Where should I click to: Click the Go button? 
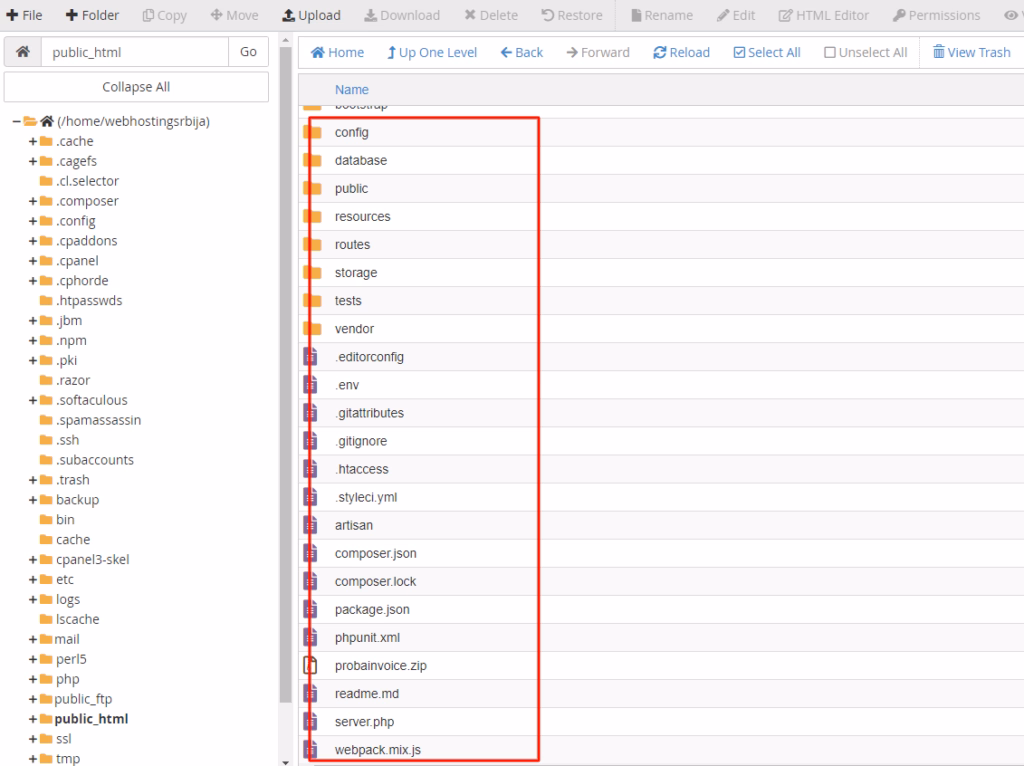tap(248, 52)
